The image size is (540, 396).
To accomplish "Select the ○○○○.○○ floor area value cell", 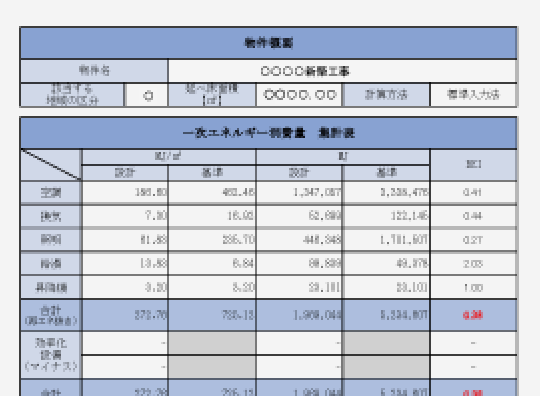I will 299,95.
